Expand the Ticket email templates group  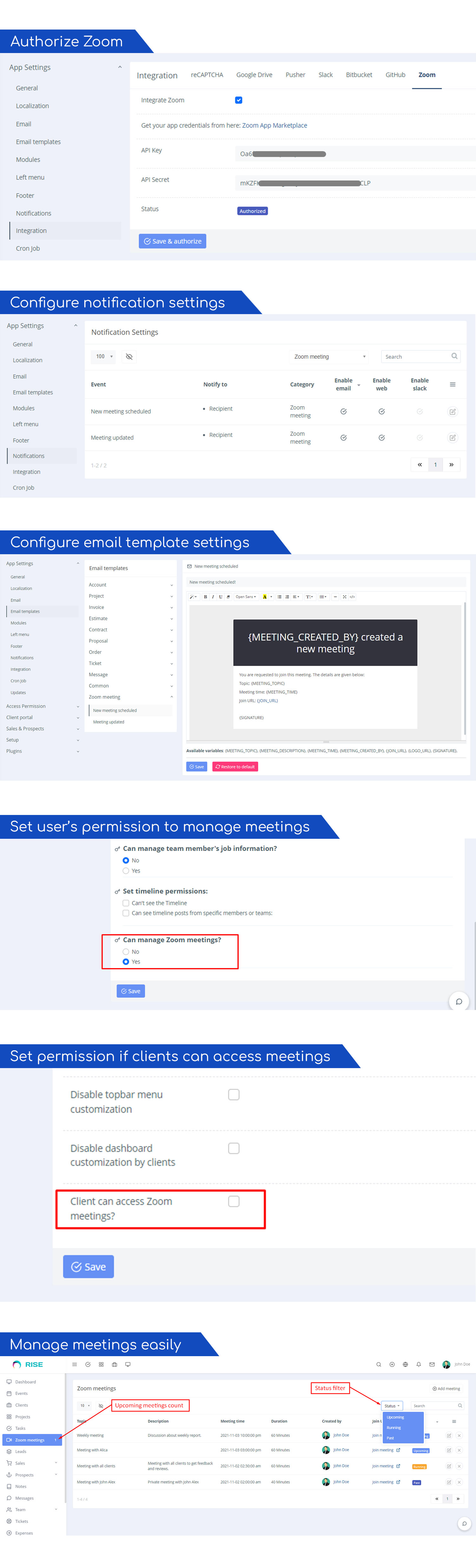tap(131, 663)
